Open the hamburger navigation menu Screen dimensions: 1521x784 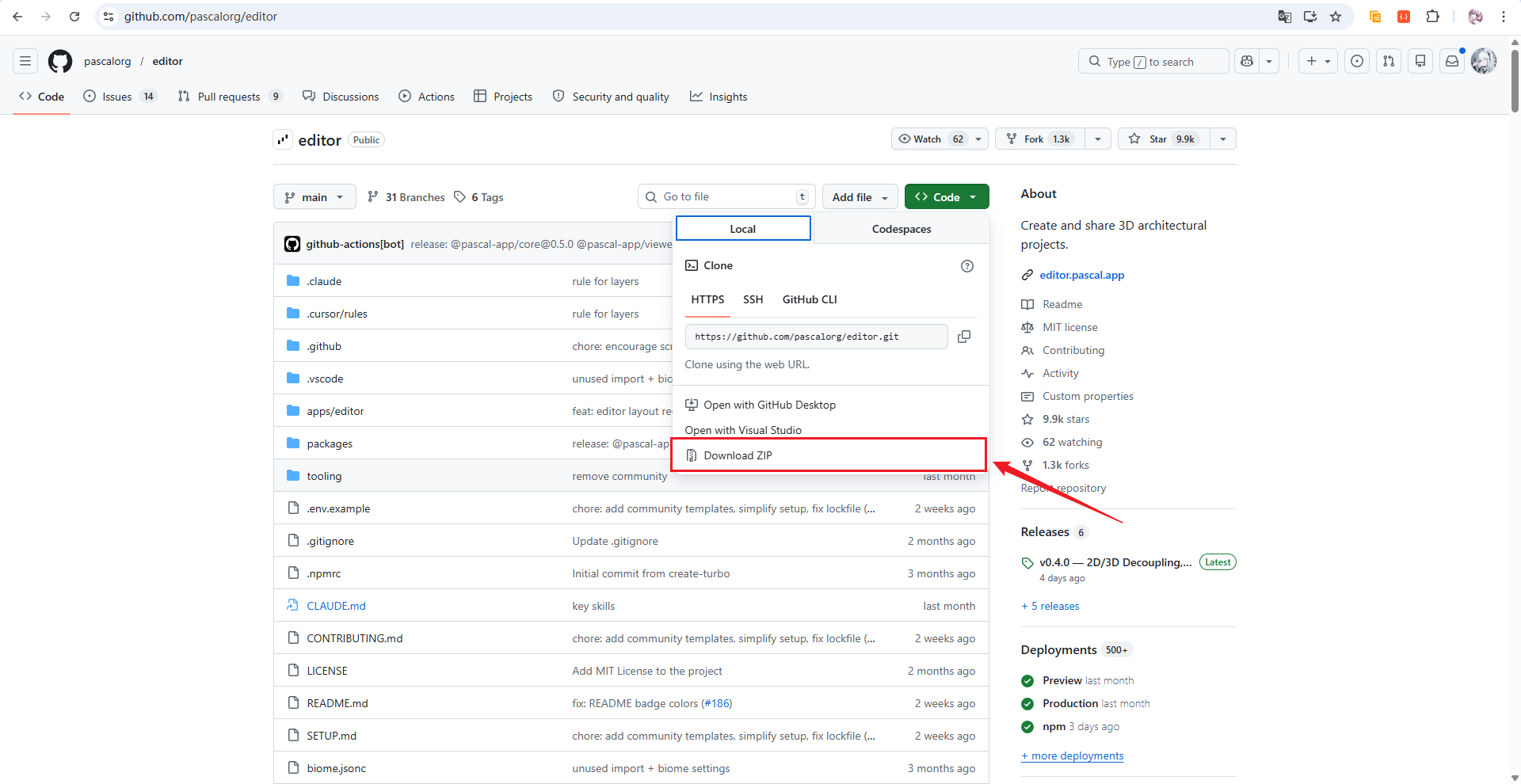point(25,61)
